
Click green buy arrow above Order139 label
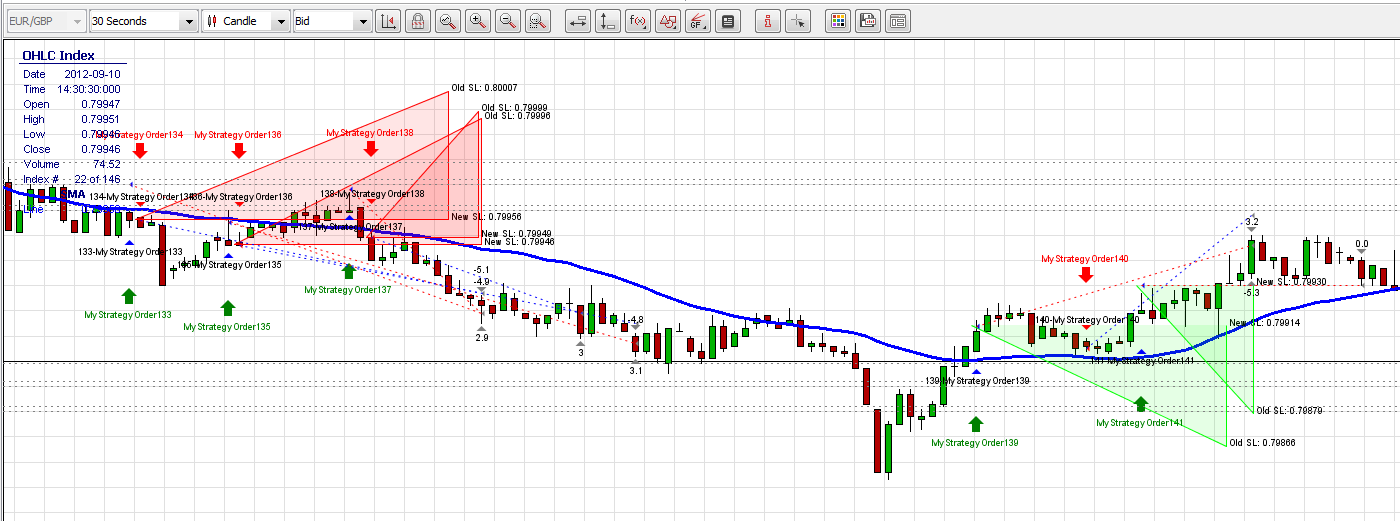tap(975, 424)
